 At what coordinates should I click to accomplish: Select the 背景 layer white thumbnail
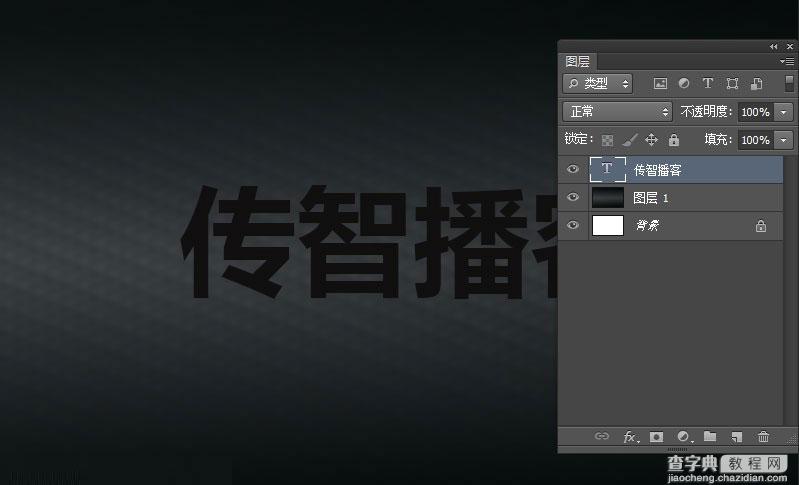(607, 225)
